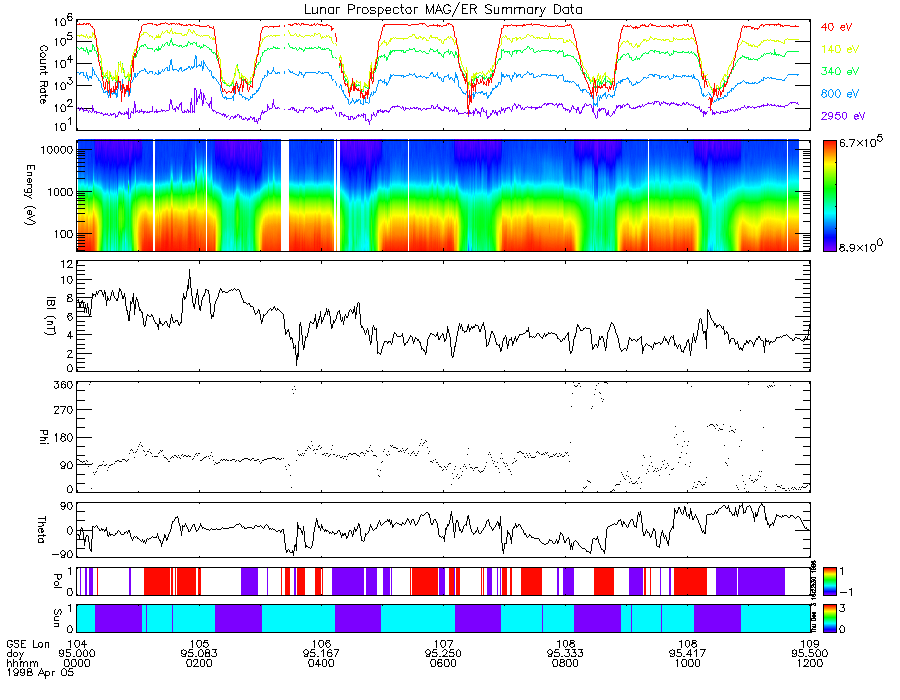Click the 1998 Apr 05 date label

(40, 673)
